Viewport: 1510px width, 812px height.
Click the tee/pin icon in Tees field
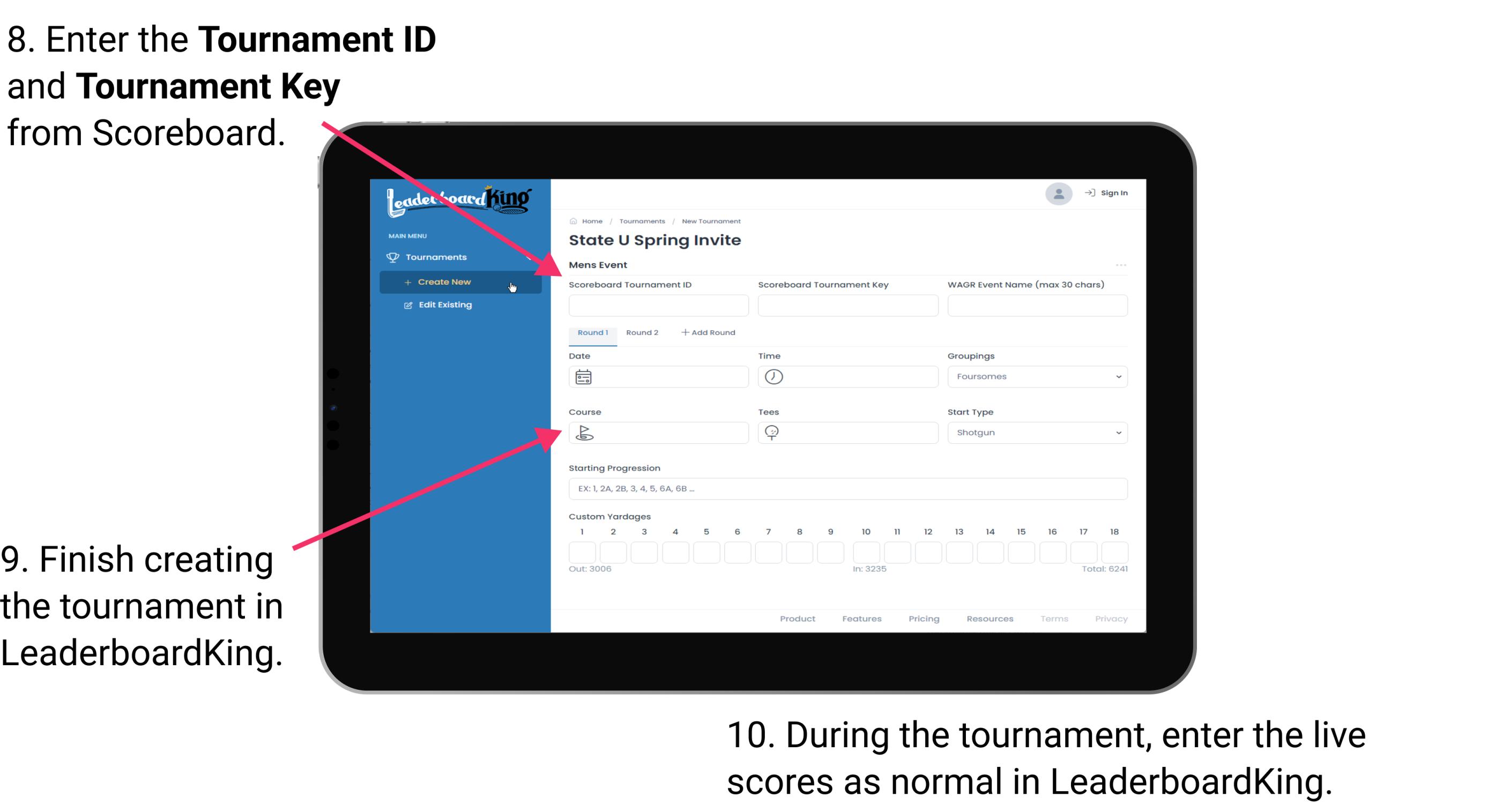[x=774, y=432]
